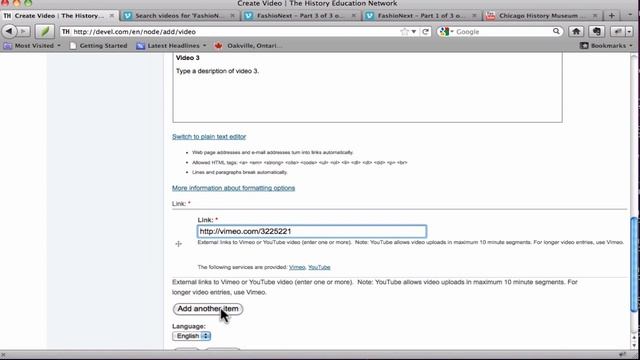Open Getting Started bookmark
This screenshot has height=360, width=640.
[x=98, y=46]
